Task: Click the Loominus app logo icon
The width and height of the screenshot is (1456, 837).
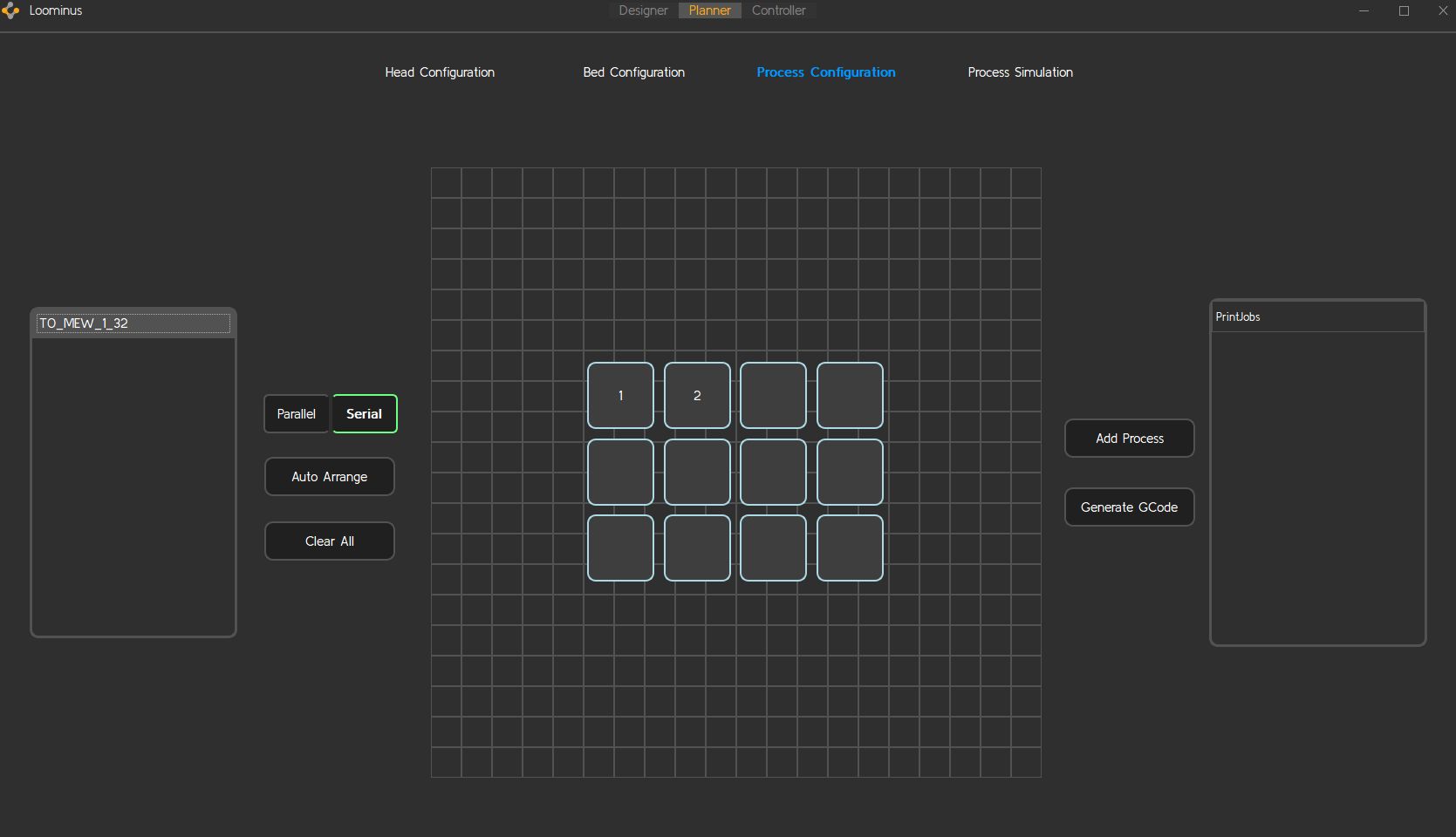Action: tap(10, 11)
